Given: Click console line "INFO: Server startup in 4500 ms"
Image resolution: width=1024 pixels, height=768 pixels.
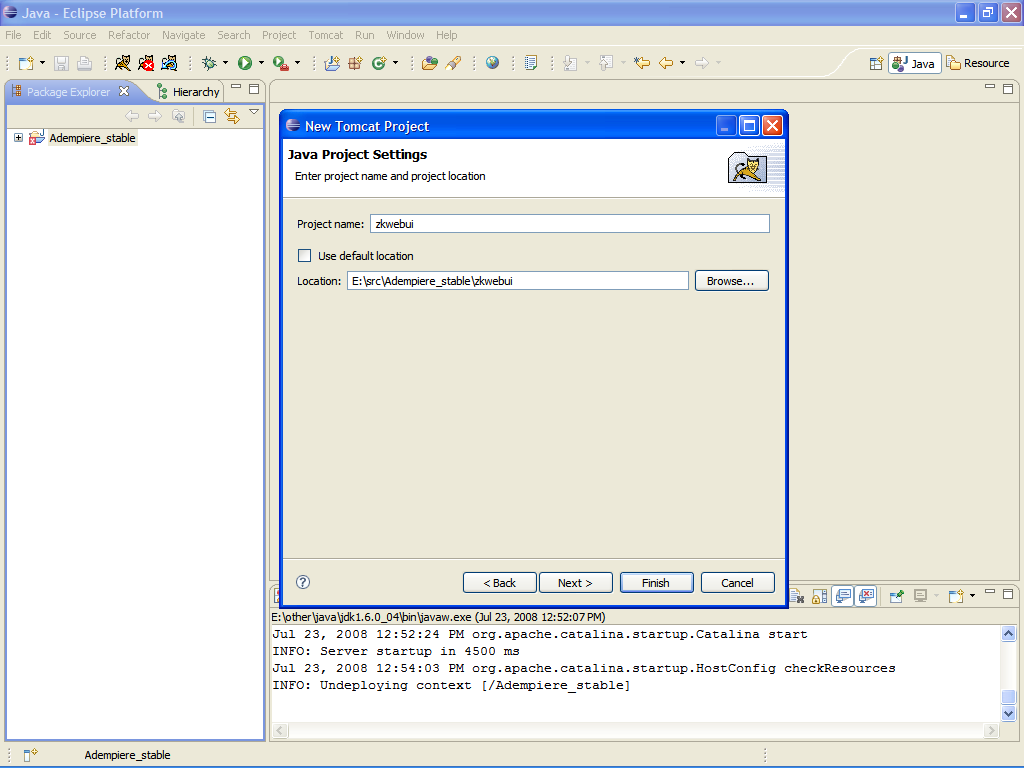Looking at the screenshot, I should click(x=396, y=651).
